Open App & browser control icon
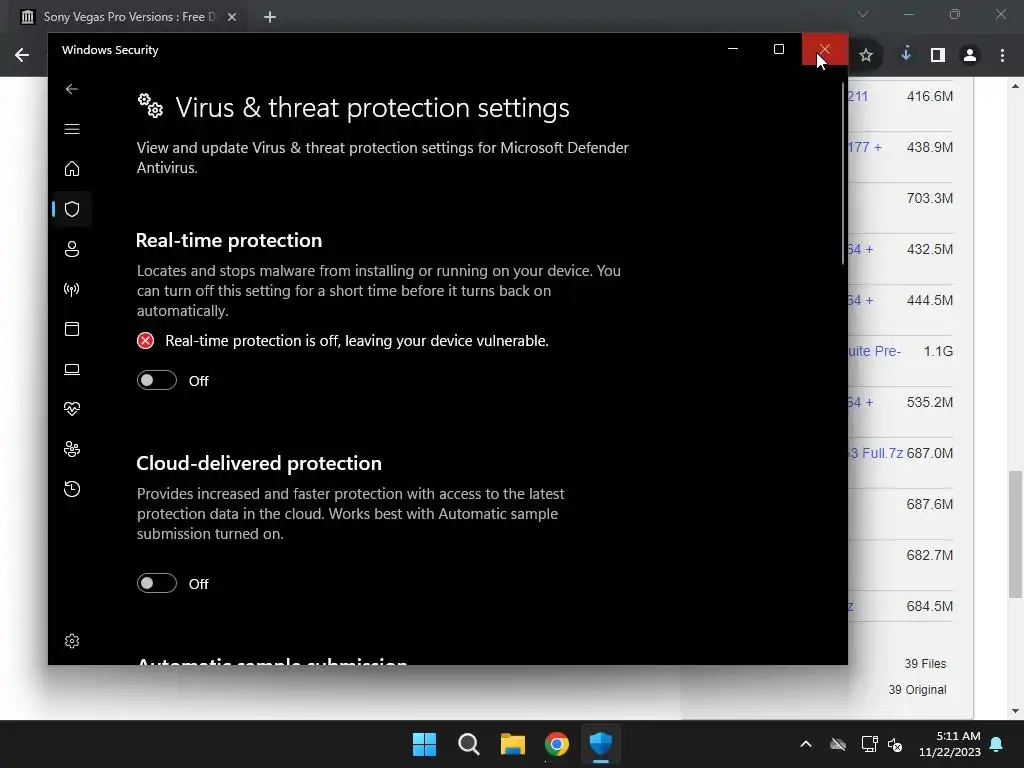The image size is (1024, 768). click(x=72, y=328)
